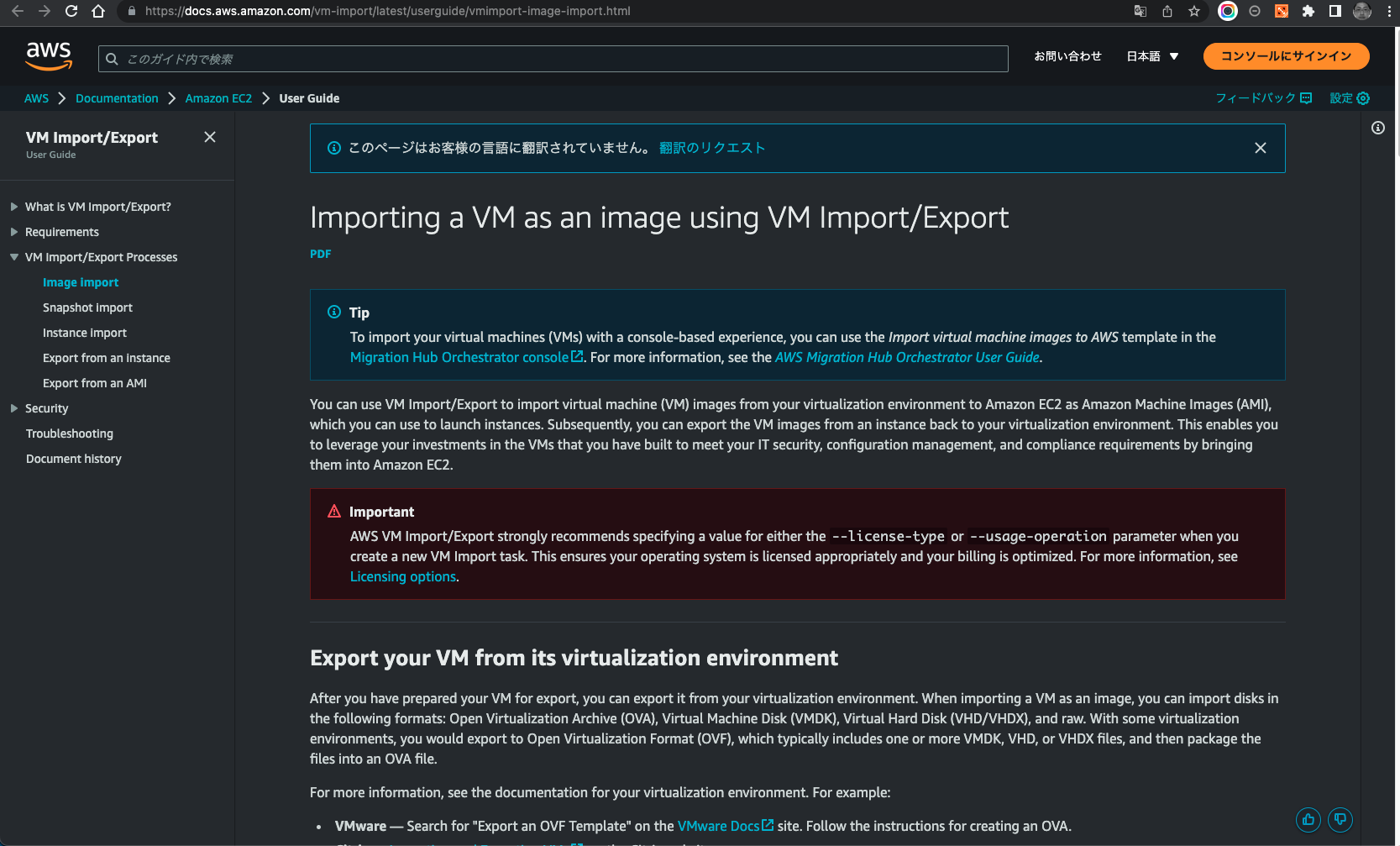
Task: Select Instance import in sidebar
Action: 85,333
